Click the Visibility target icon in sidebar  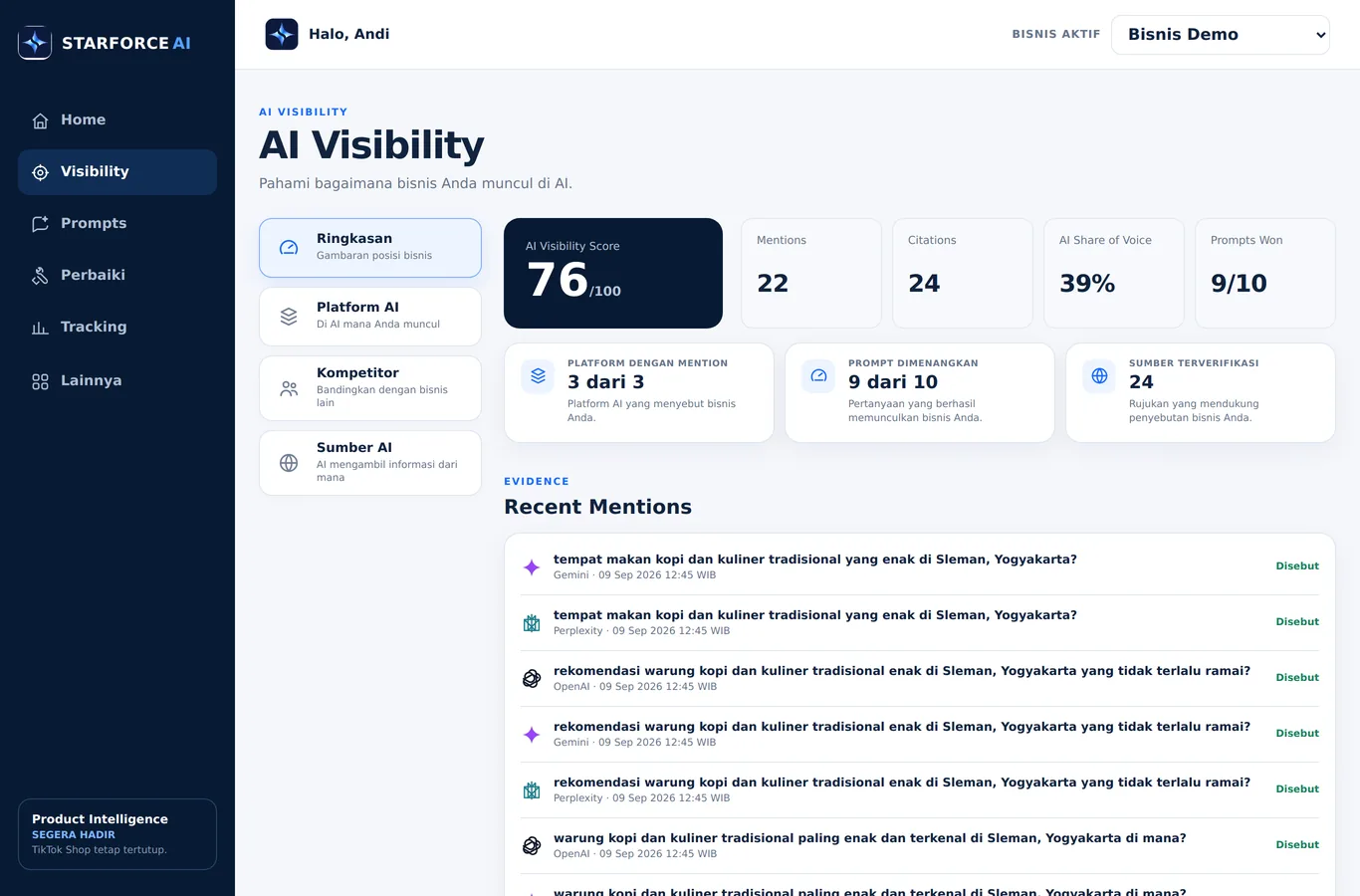40,172
